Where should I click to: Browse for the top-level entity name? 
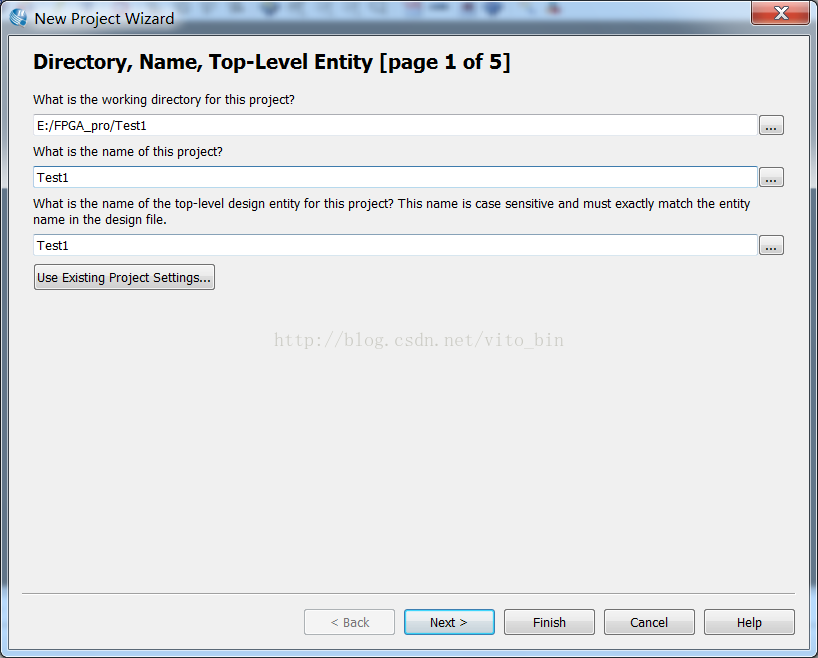tap(771, 245)
